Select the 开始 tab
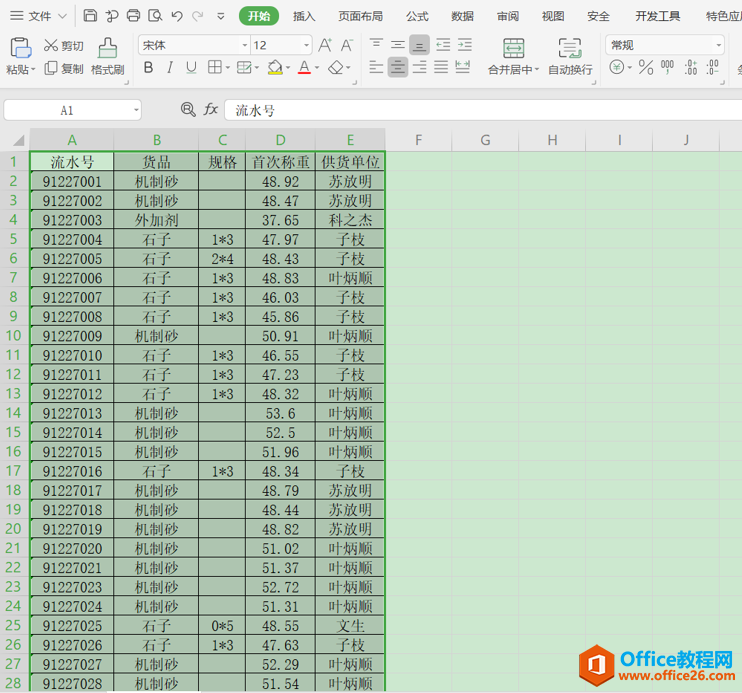 259,16
